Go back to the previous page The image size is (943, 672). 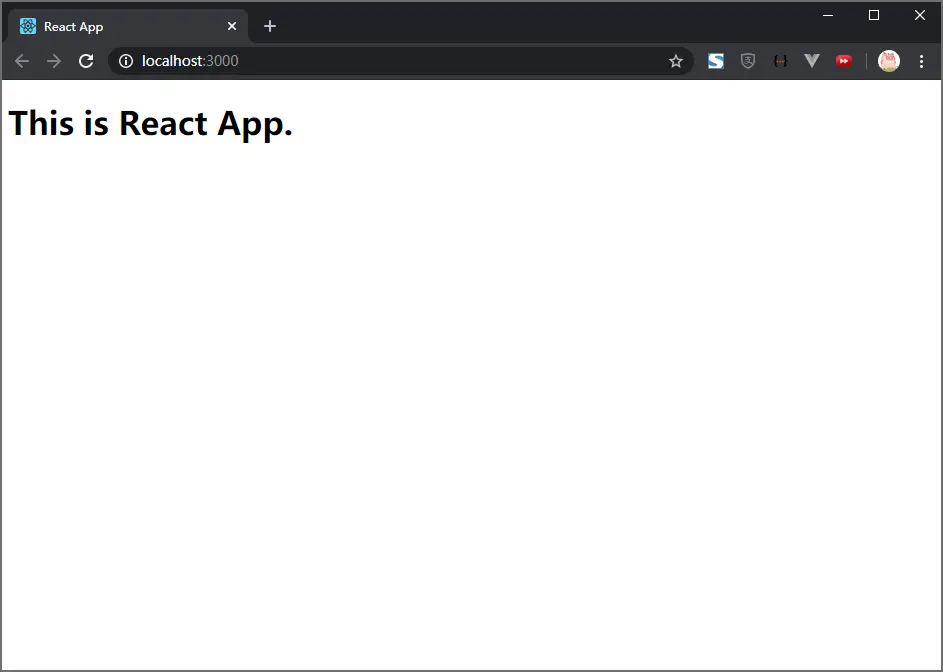point(22,61)
